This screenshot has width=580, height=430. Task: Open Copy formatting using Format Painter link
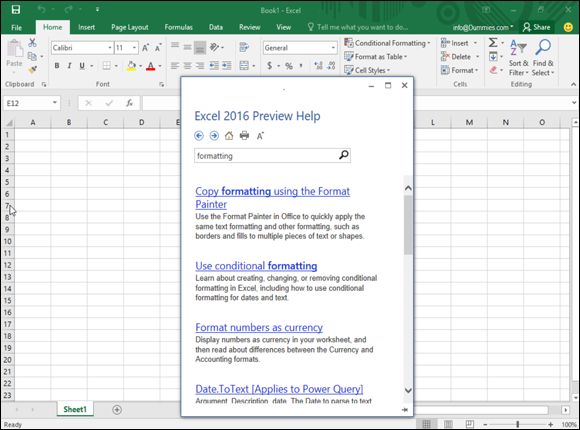click(273, 198)
